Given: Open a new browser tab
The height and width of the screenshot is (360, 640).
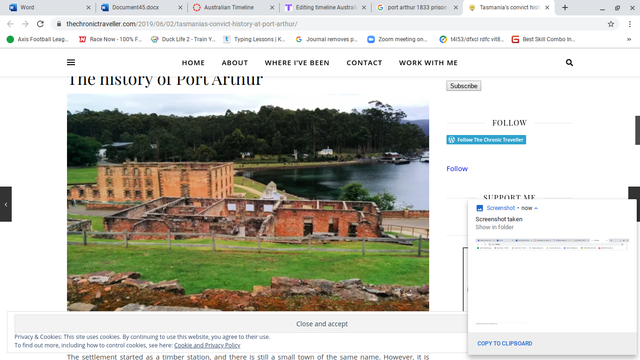Looking at the screenshot, I should coord(565,7).
